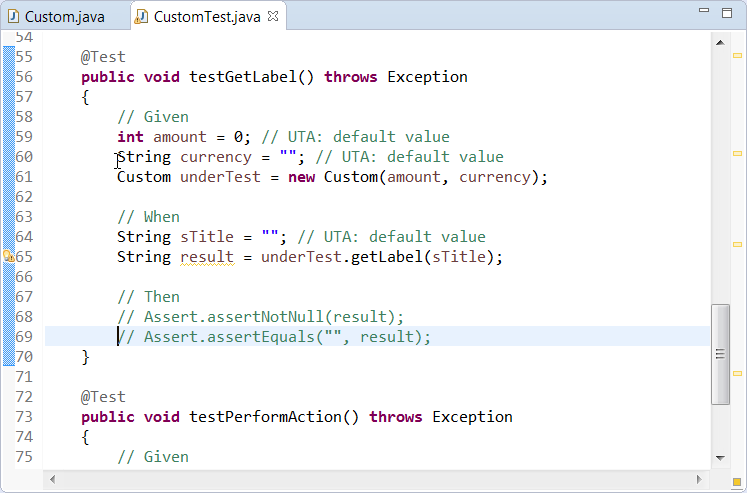The width and height of the screenshot is (747, 493).
Task: Click the currency variable declaration on line 60
Action: (x=216, y=158)
